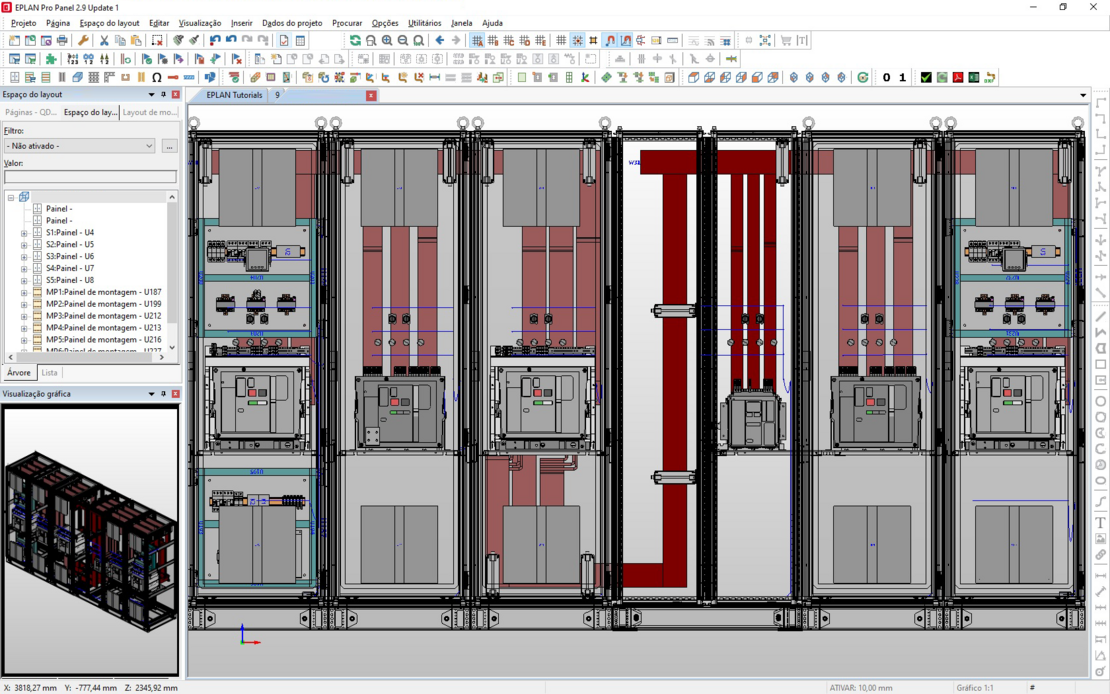
Task: Switch to the Lista tab
Action: 49,372
